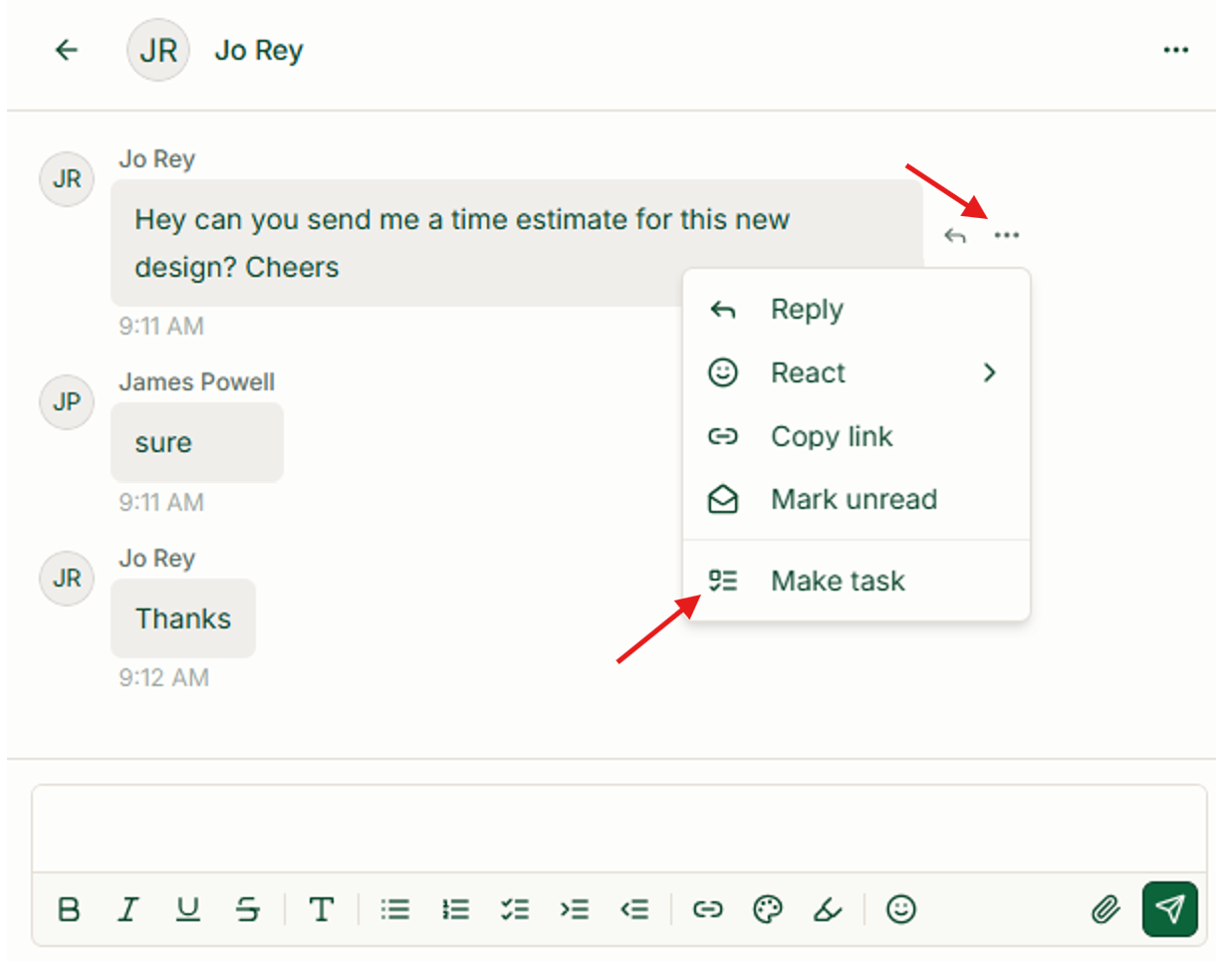
Task: Insert a numbered list
Action: tap(455, 909)
